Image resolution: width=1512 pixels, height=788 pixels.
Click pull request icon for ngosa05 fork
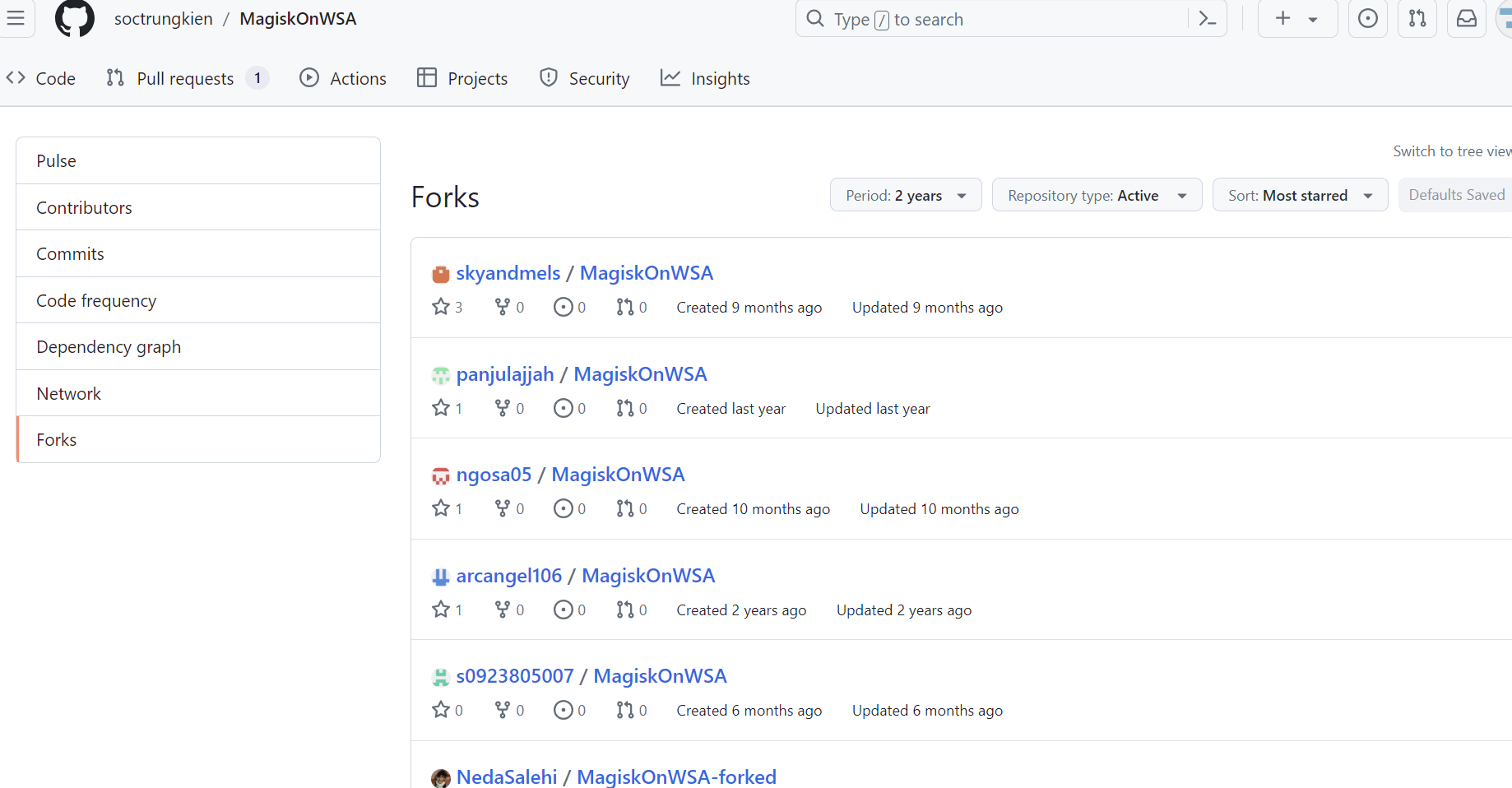click(625, 508)
